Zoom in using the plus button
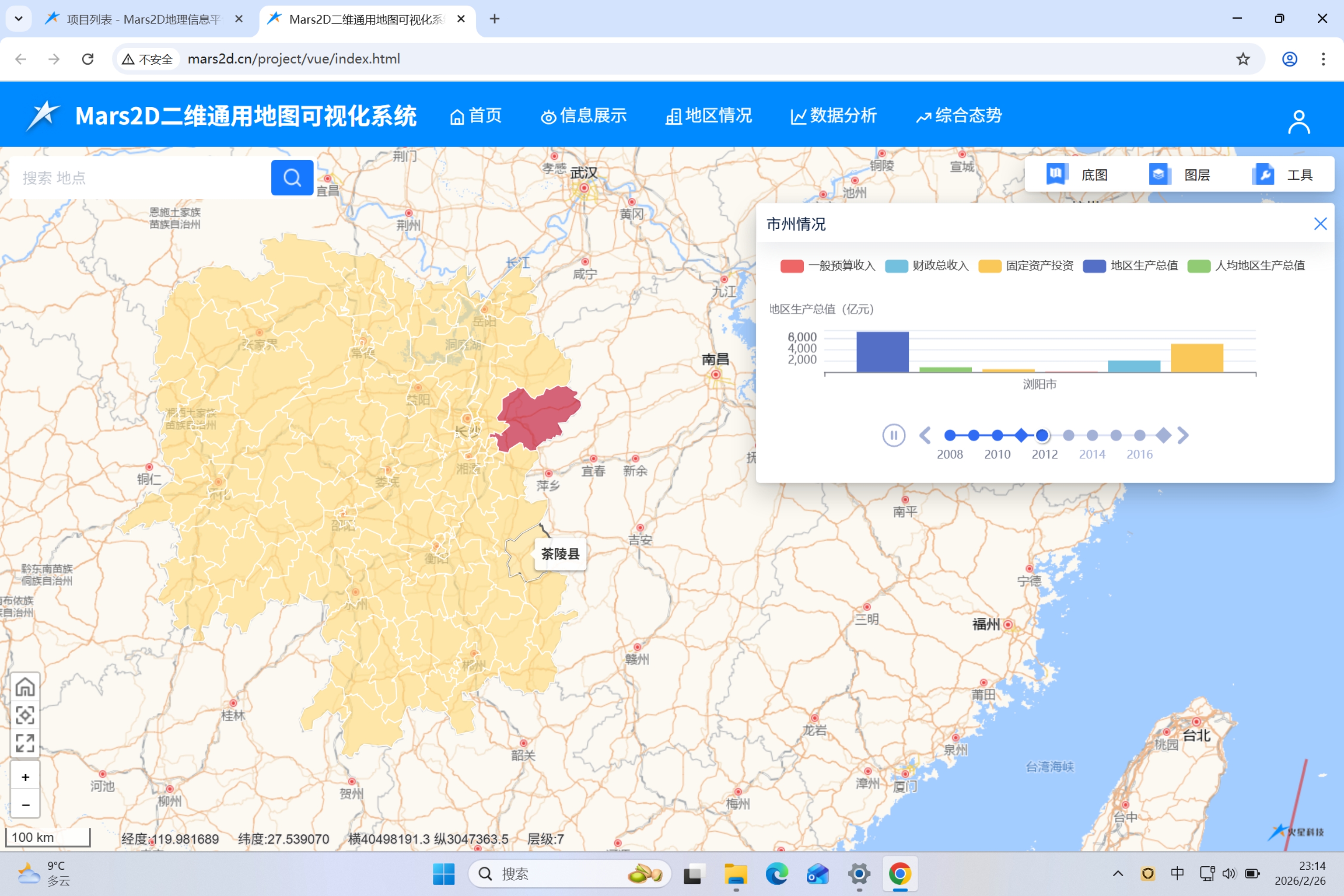 pyautogui.click(x=25, y=777)
